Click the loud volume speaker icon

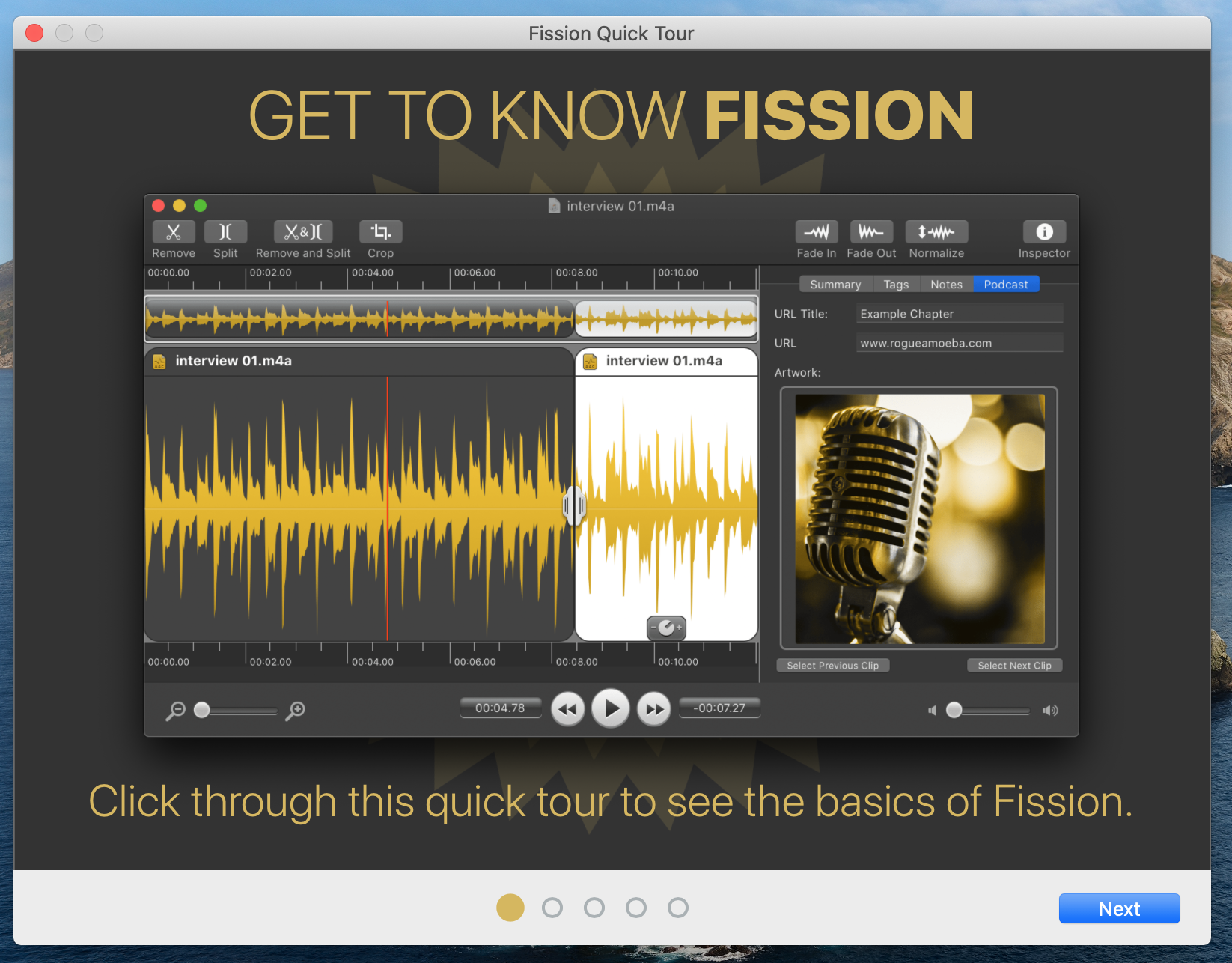click(1050, 711)
